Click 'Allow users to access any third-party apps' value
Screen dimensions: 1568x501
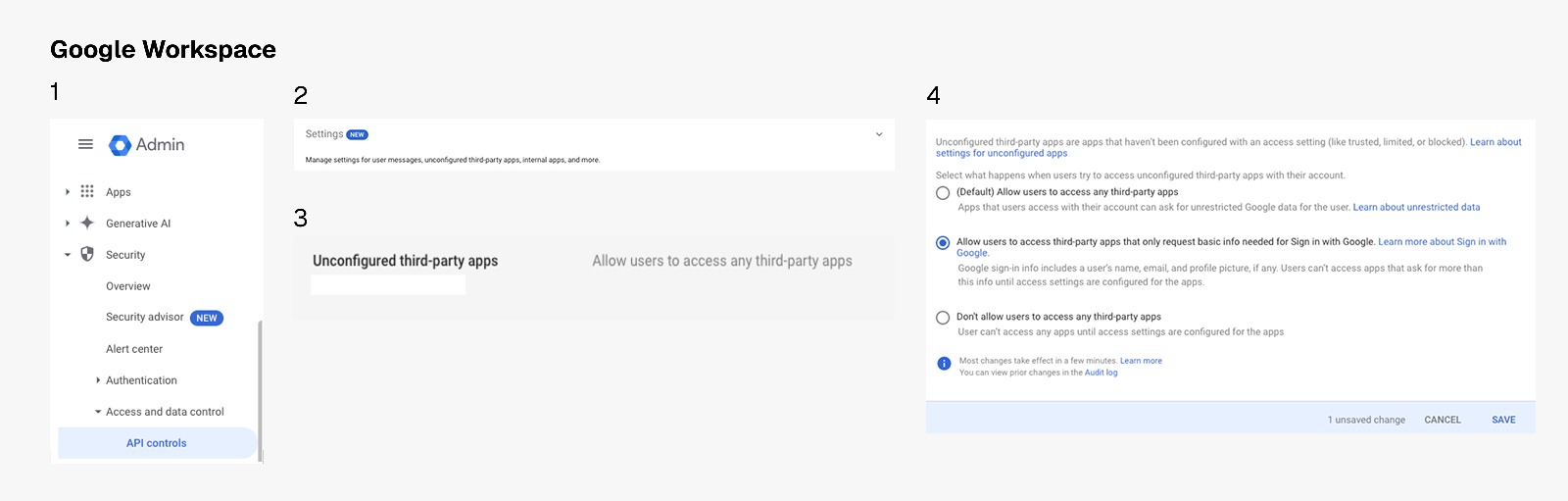click(x=722, y=261)
